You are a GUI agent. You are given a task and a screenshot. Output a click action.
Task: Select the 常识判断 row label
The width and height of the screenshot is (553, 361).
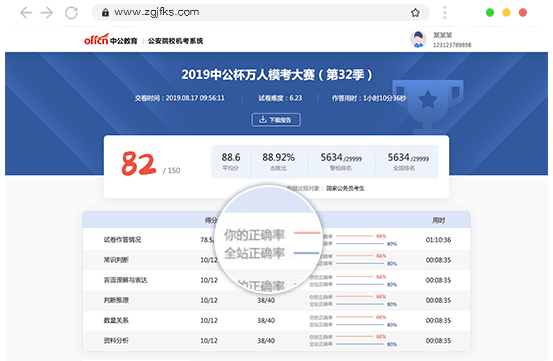116,260
